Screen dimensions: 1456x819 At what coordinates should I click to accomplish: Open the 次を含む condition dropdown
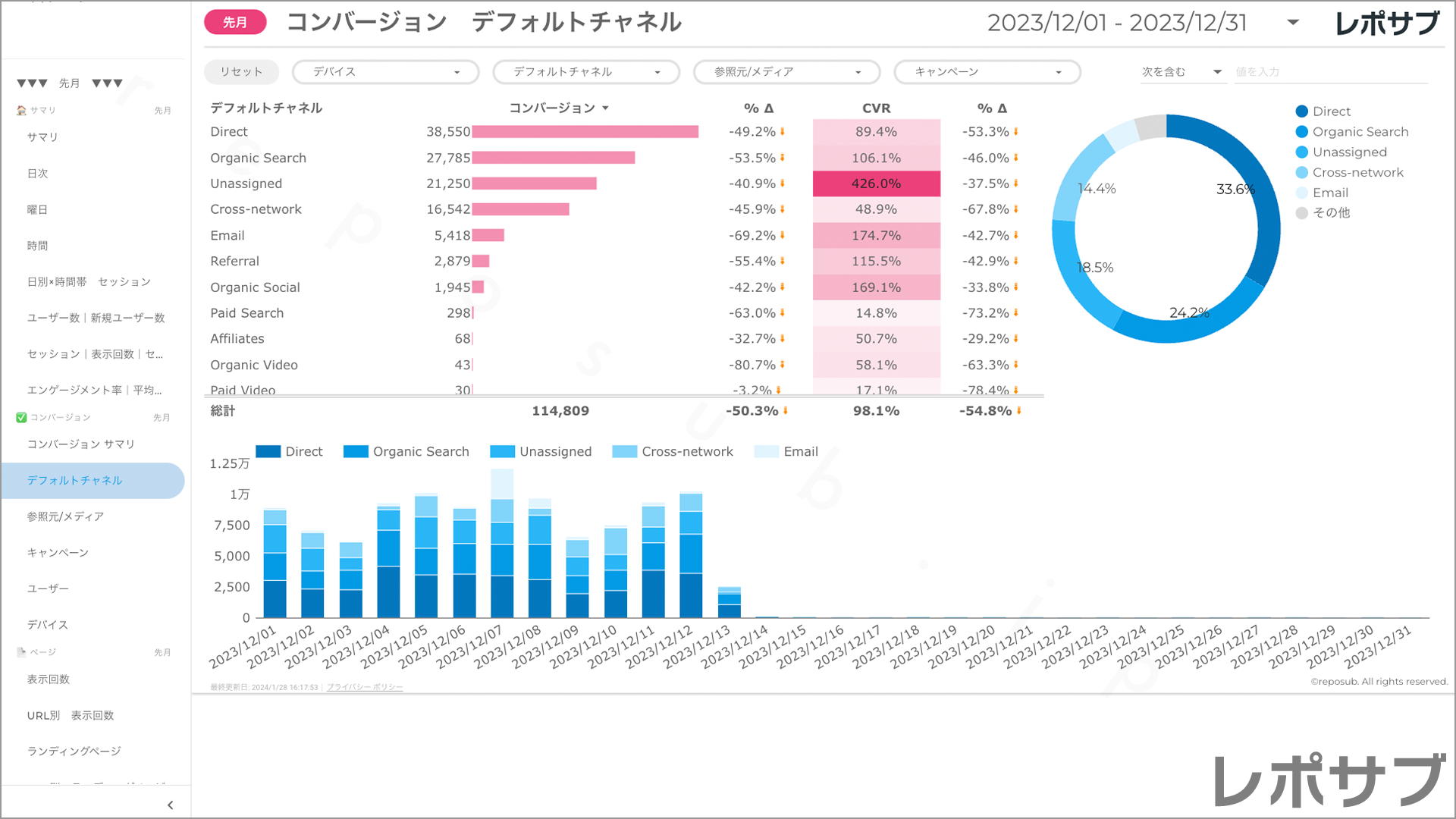pos(1181,72)
